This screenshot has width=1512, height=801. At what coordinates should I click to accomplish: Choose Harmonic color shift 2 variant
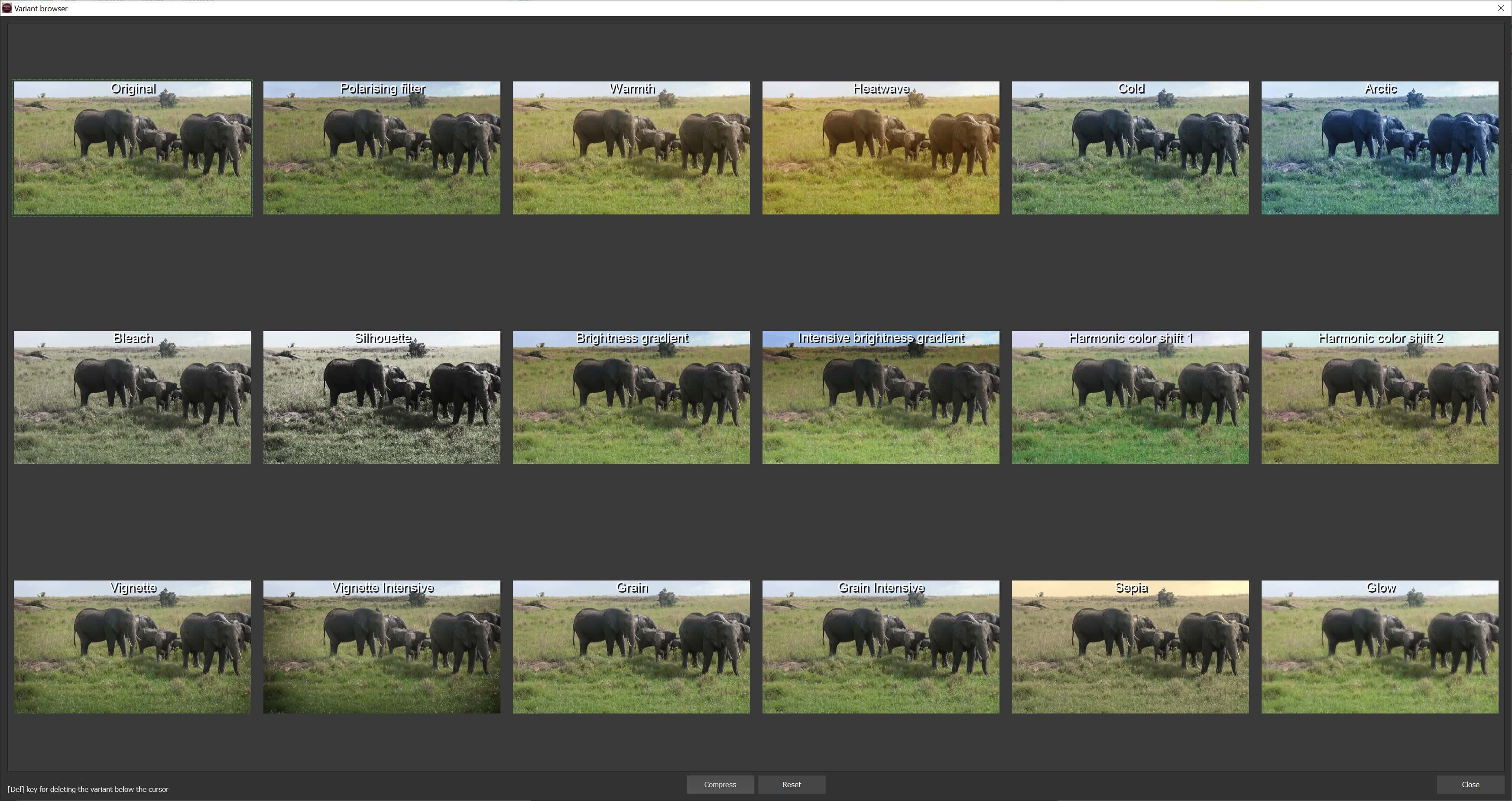tap(1379, 397)
